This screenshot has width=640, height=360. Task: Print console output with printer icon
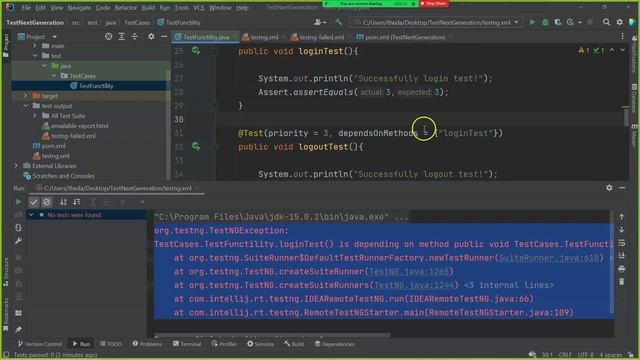(622, 269)
